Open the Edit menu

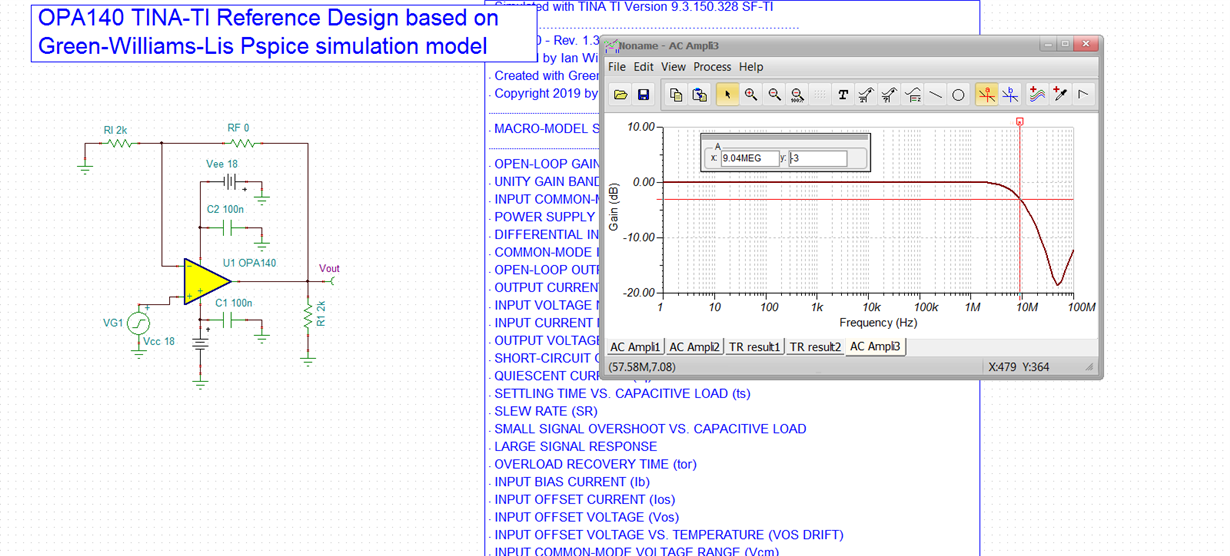pos(643,67)
